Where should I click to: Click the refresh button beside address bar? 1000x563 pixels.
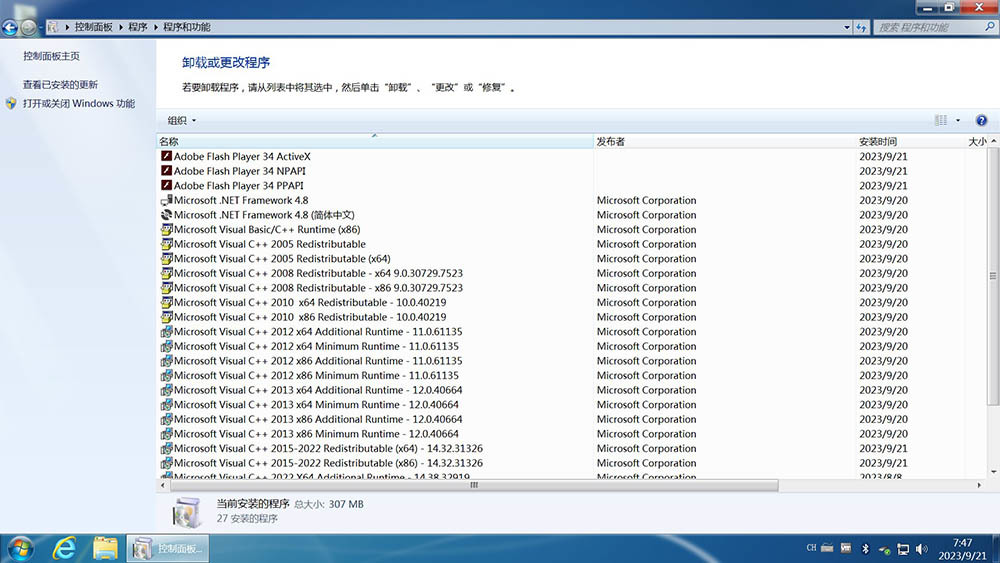(x=861, y=27)
